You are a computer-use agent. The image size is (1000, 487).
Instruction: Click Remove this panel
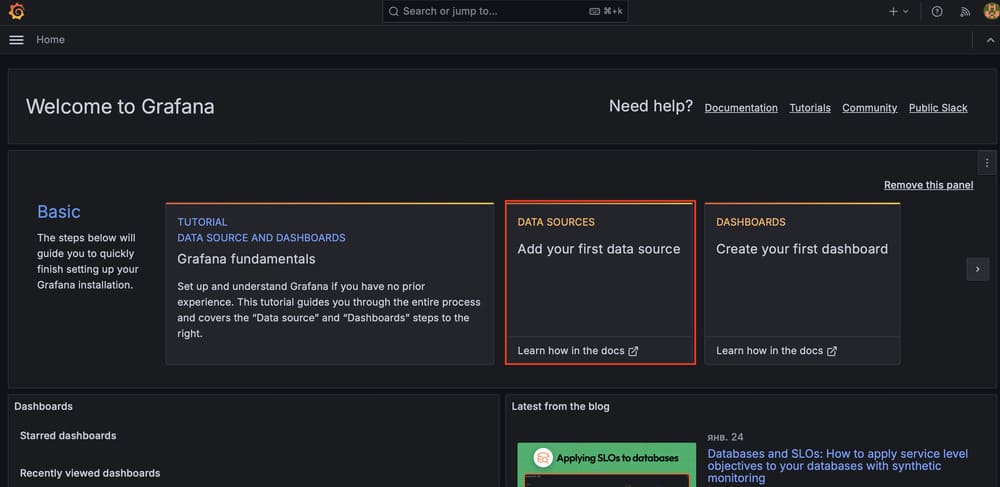[x=929, y=185]
